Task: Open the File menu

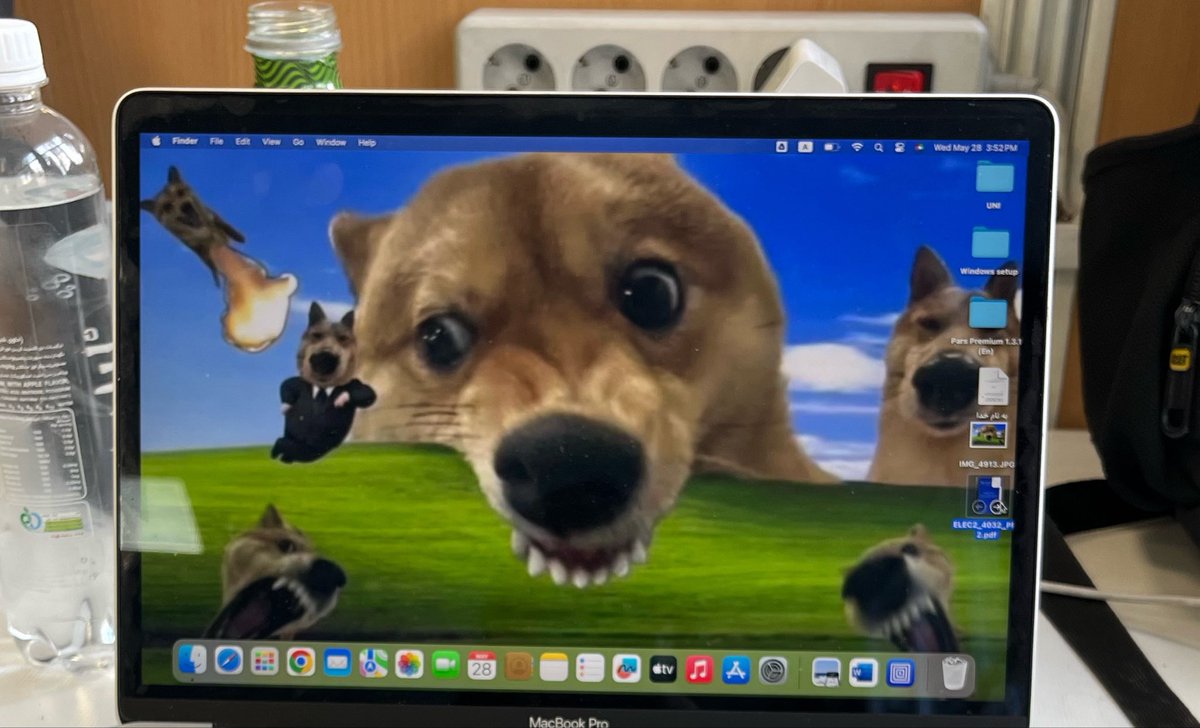Action: (217, 142)
